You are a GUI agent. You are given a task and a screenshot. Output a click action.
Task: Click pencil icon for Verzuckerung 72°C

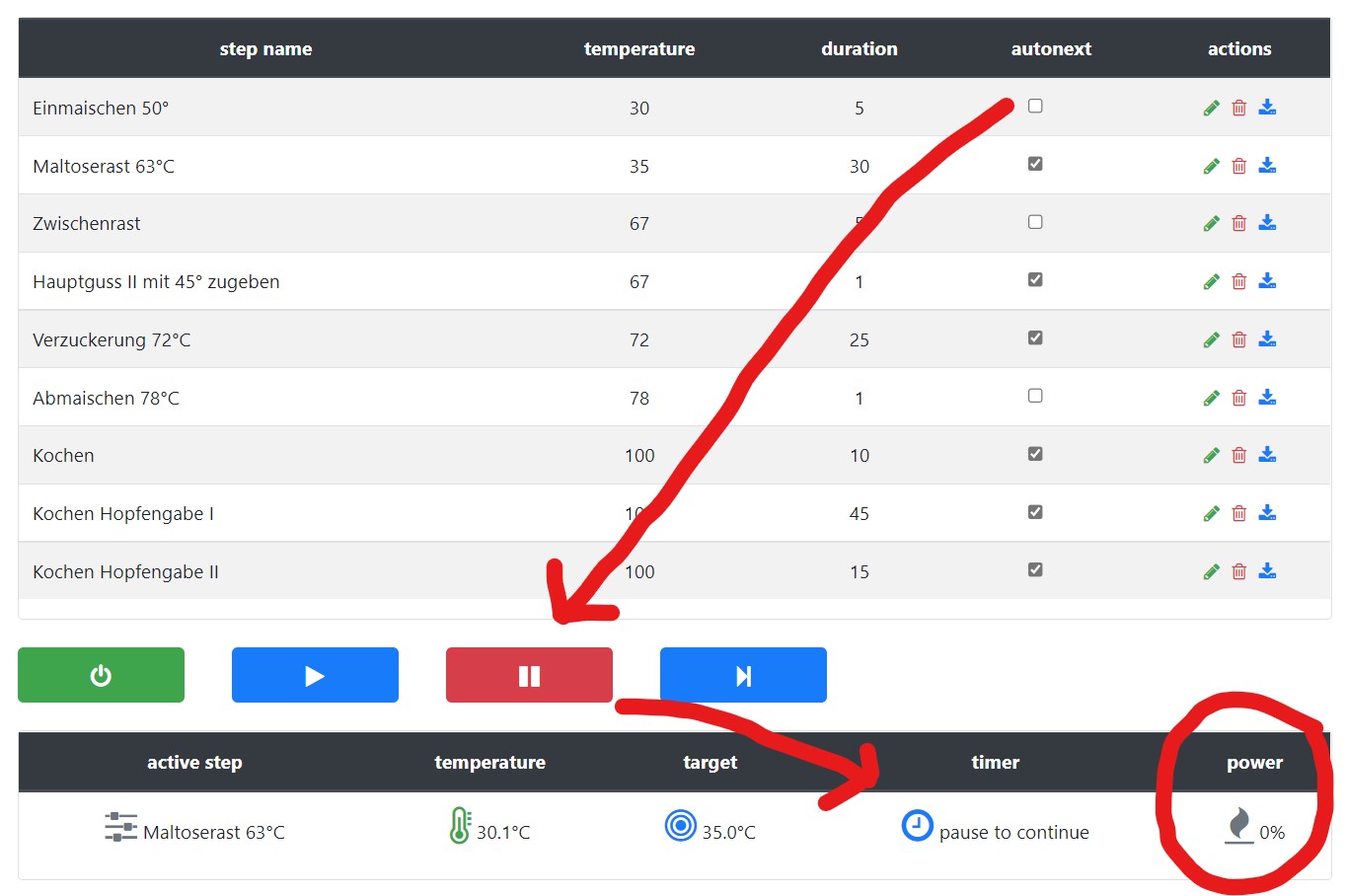pos(1211,339)
